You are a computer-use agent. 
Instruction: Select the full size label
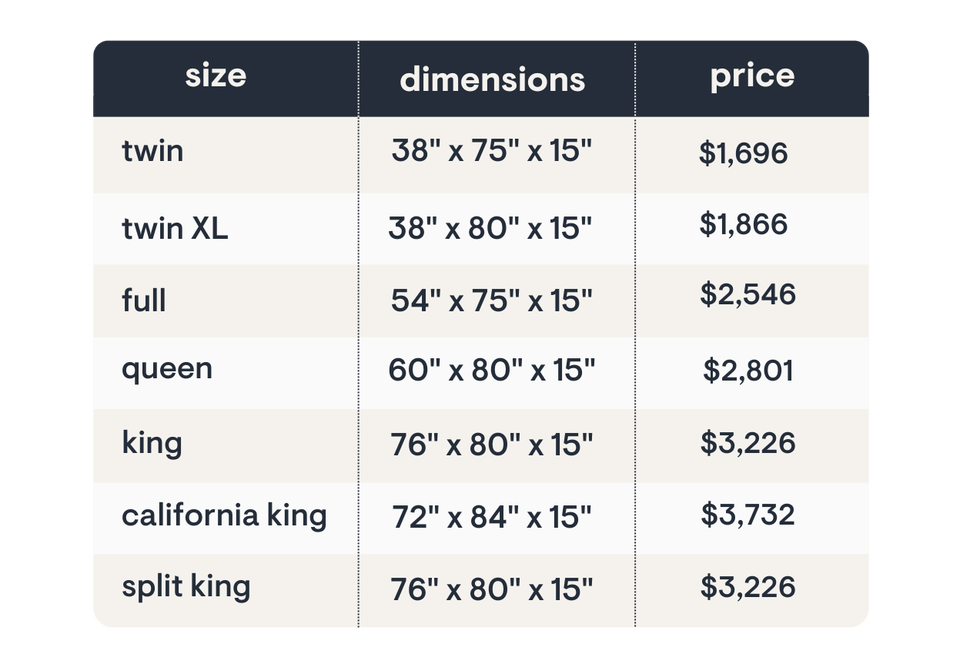coord(144,300)
